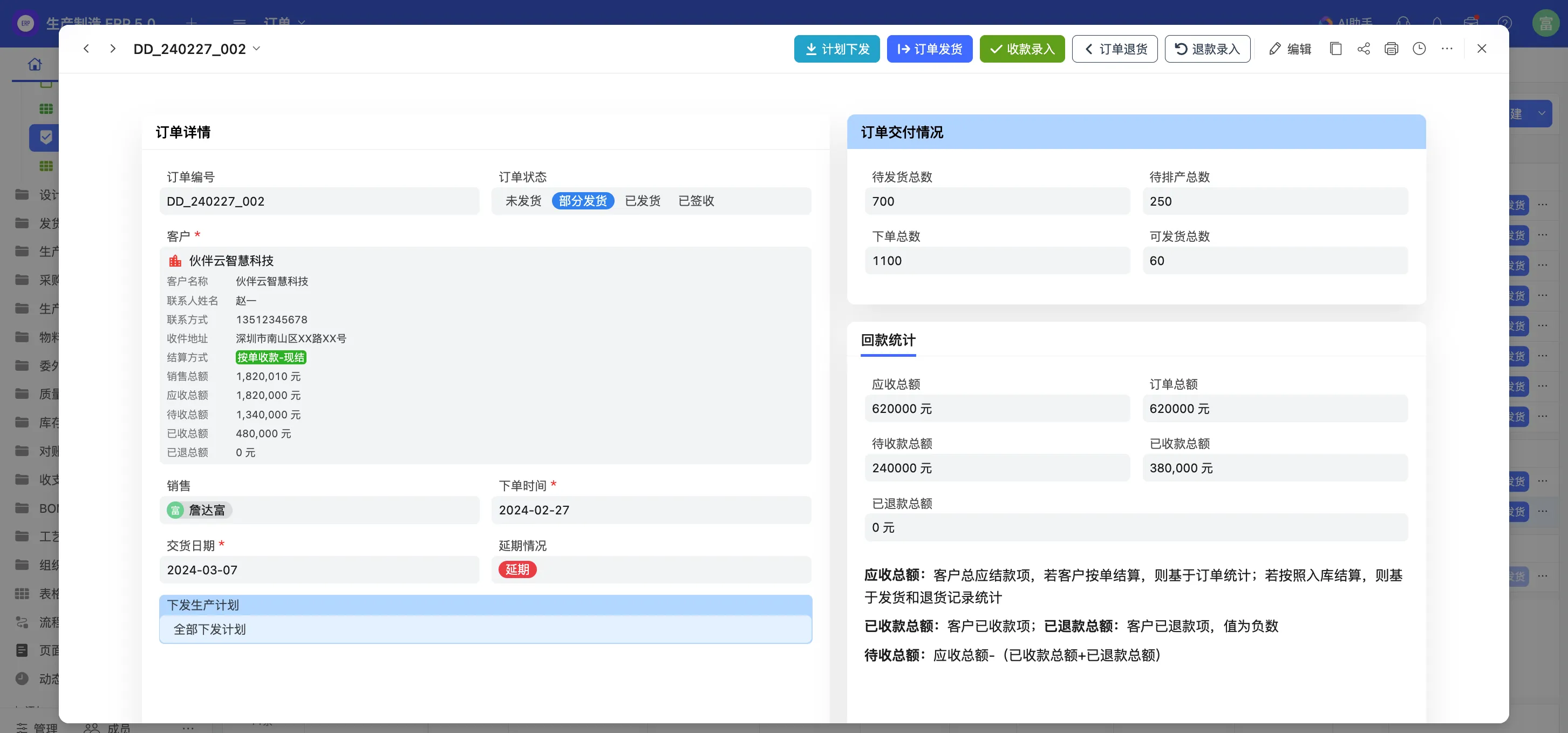Click the 按单收款-现结 tag
The height and width of the screenshot is (733, 1568).
[271, 357]
